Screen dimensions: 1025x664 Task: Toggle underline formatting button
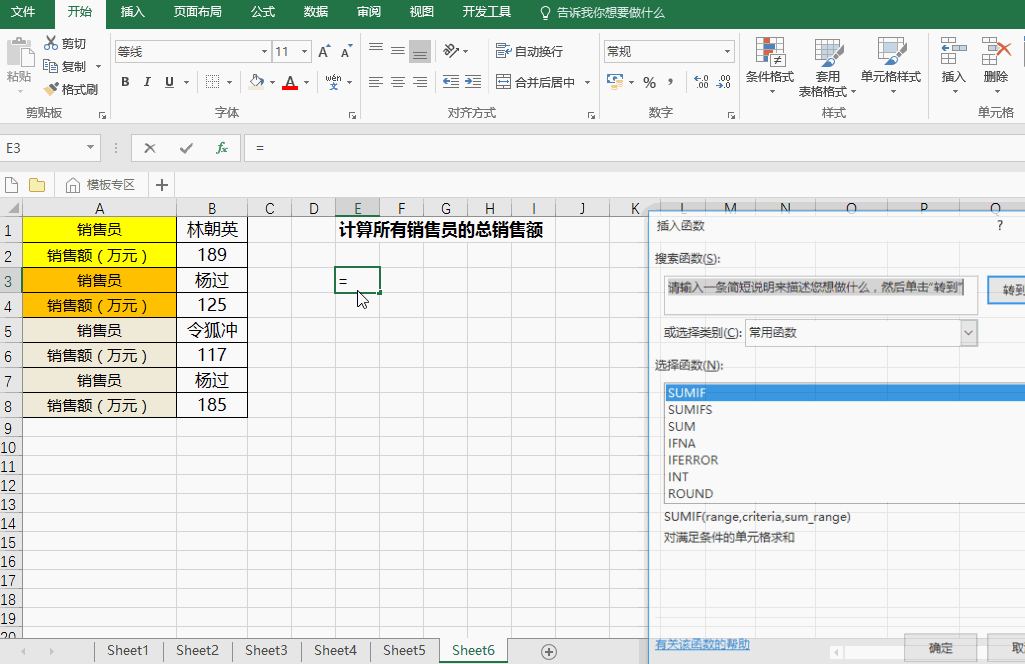pyautogui.click(x=169, y=82)
